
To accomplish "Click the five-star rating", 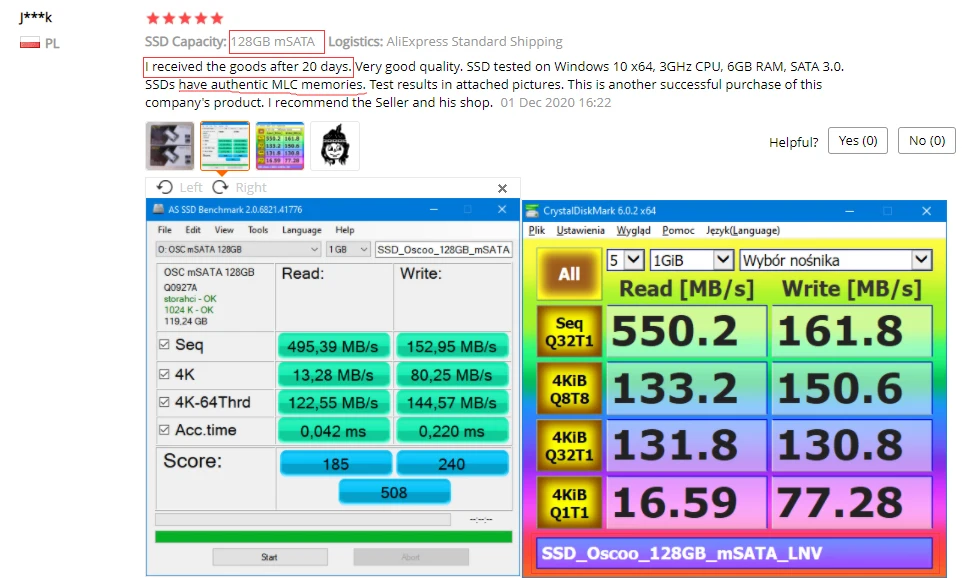I will 184,18.
